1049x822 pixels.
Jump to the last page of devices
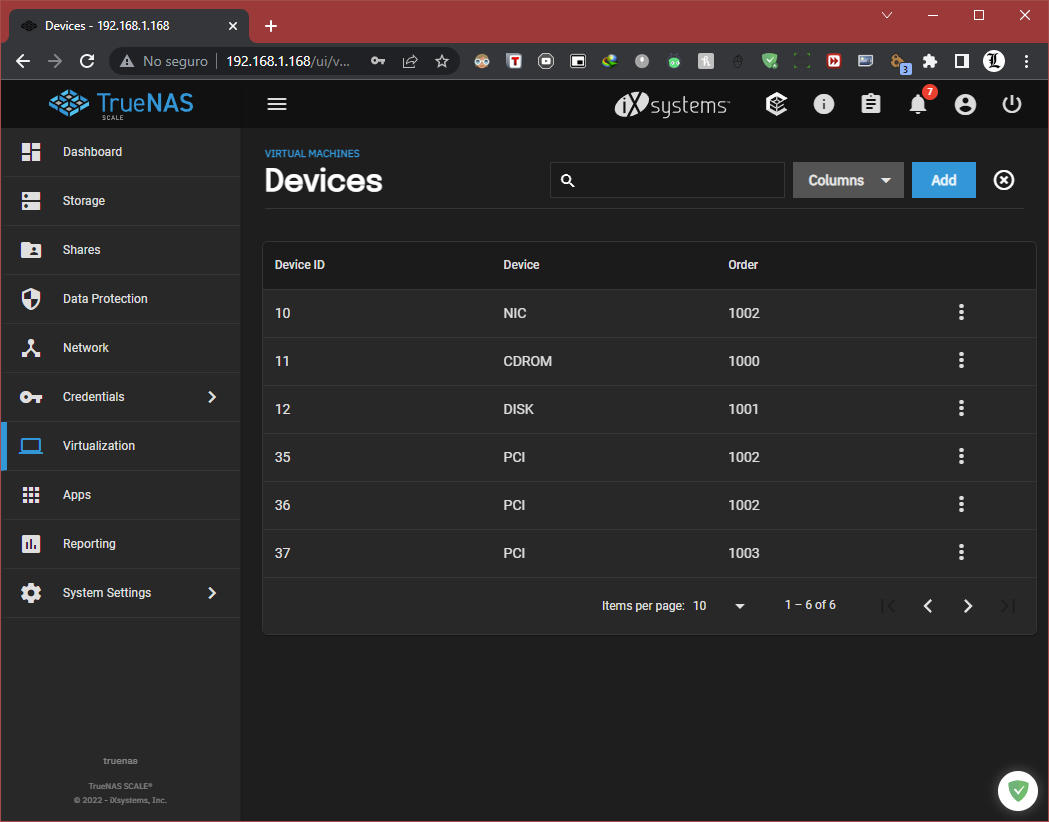pos(1008,606)
